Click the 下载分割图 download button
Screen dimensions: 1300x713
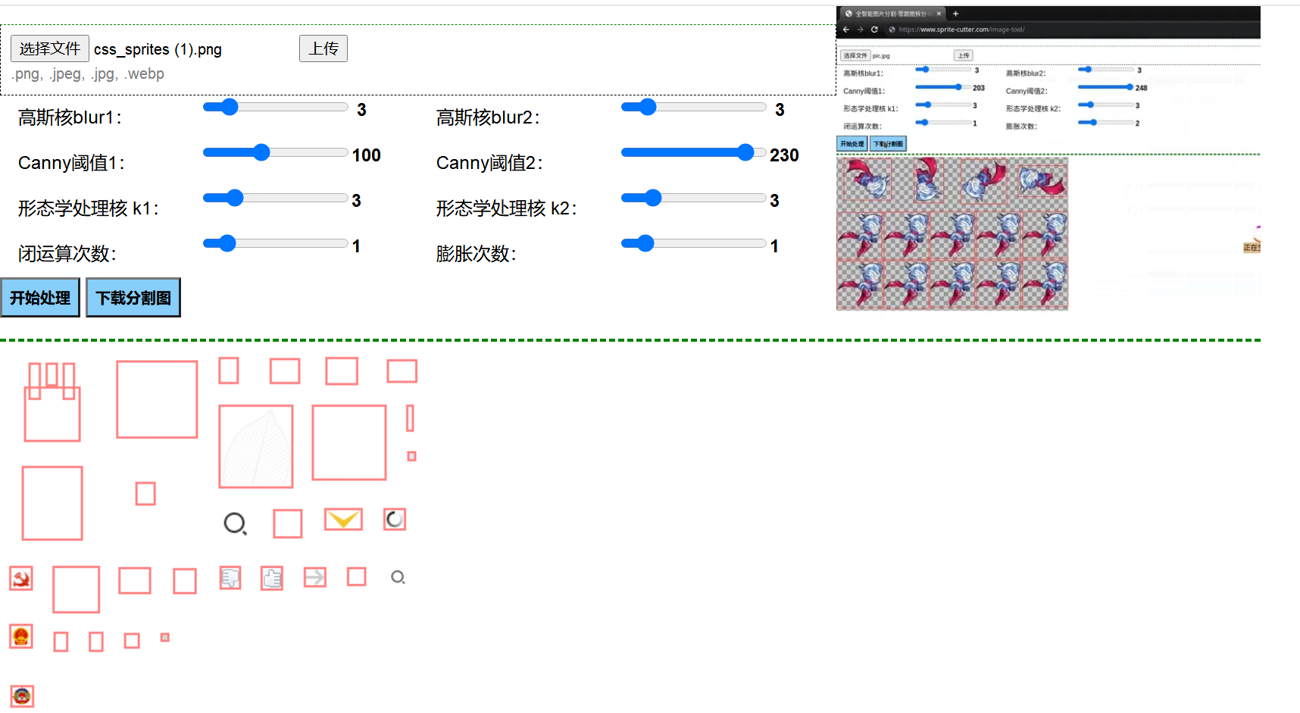click(133, 298)
